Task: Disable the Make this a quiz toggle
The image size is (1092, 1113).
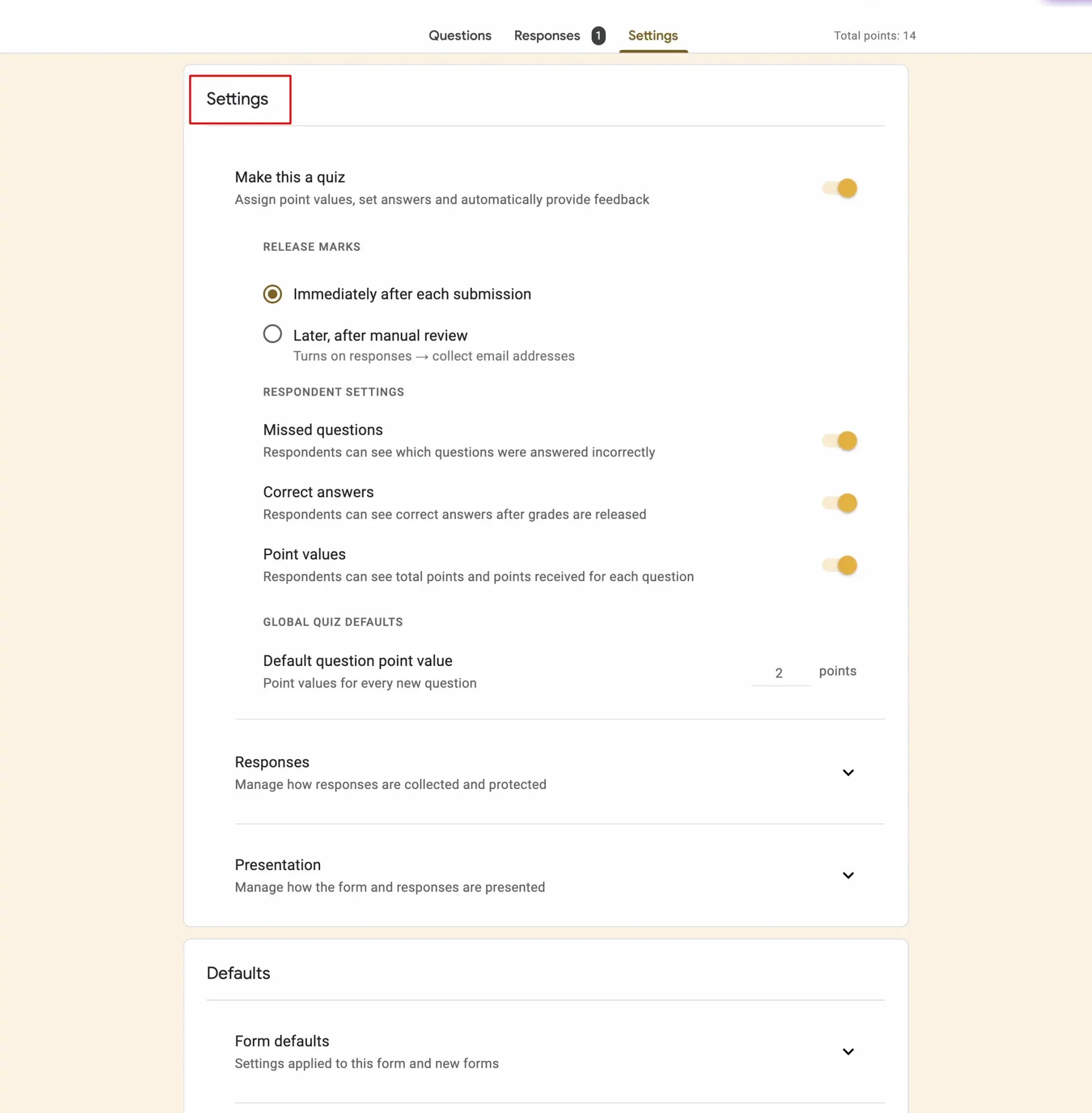Action: (x=840, y=188)
